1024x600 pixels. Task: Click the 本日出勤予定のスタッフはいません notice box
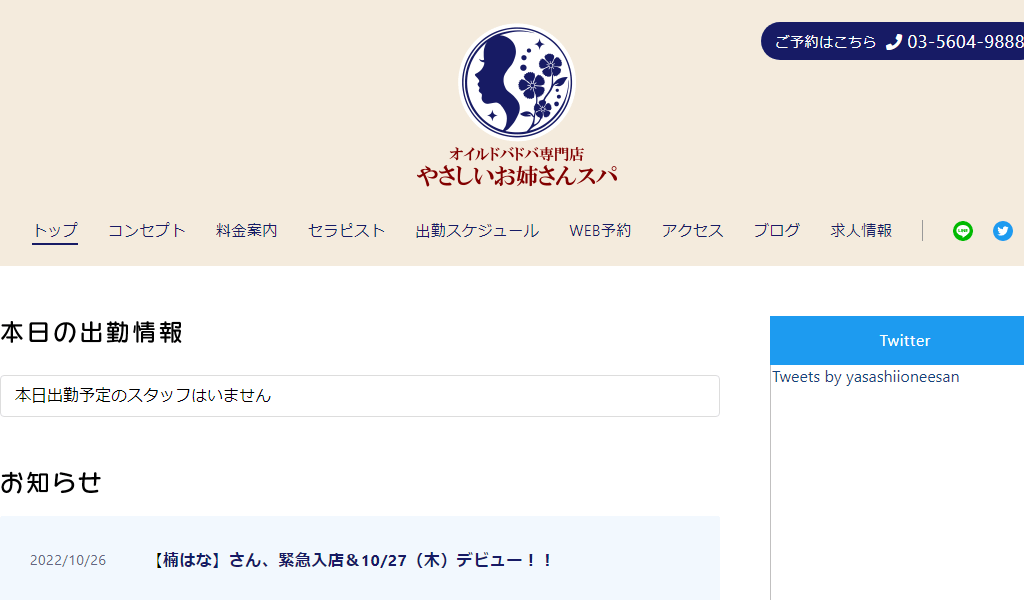click(x=360, y=396)
